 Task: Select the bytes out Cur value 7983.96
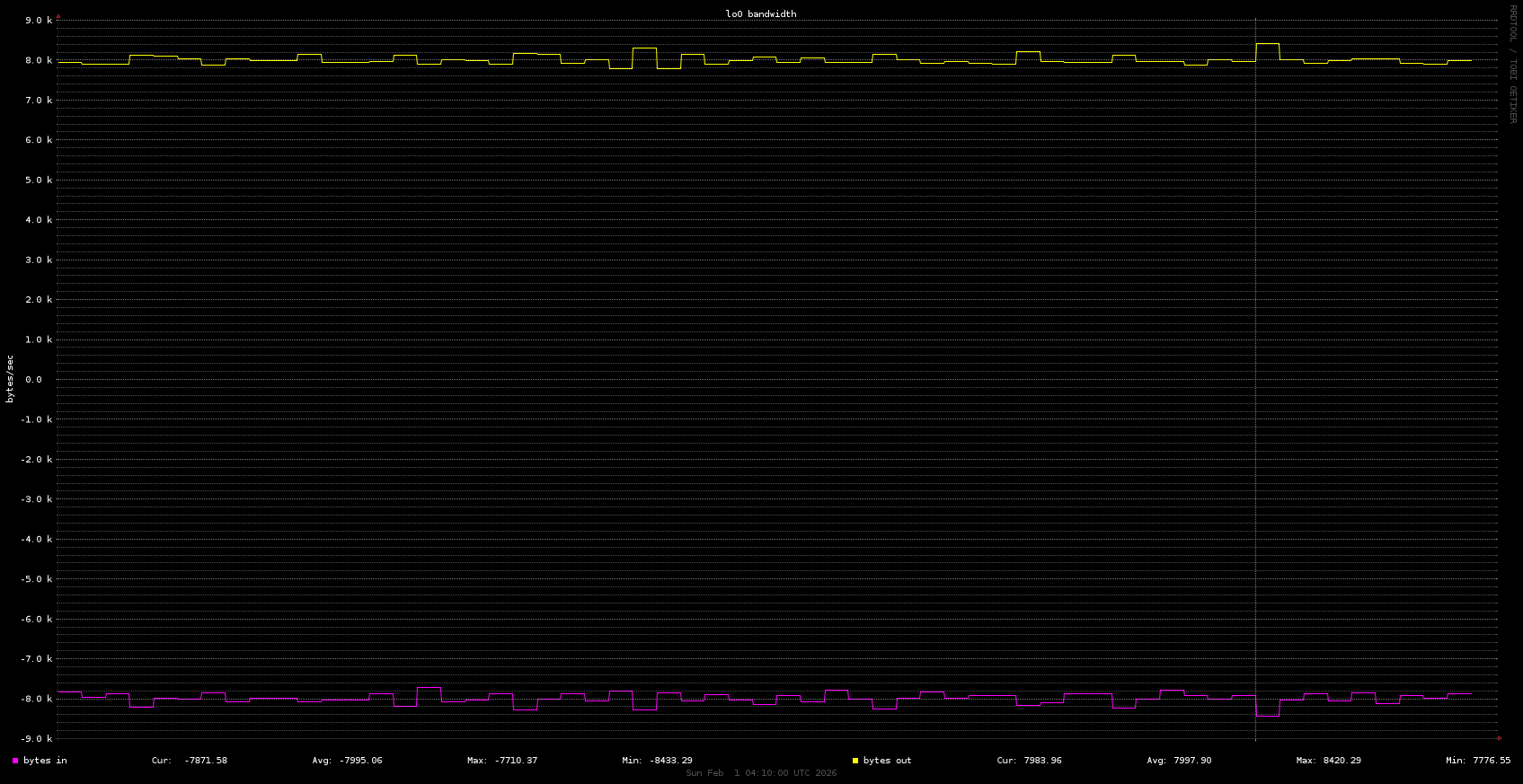point(1042,761)
